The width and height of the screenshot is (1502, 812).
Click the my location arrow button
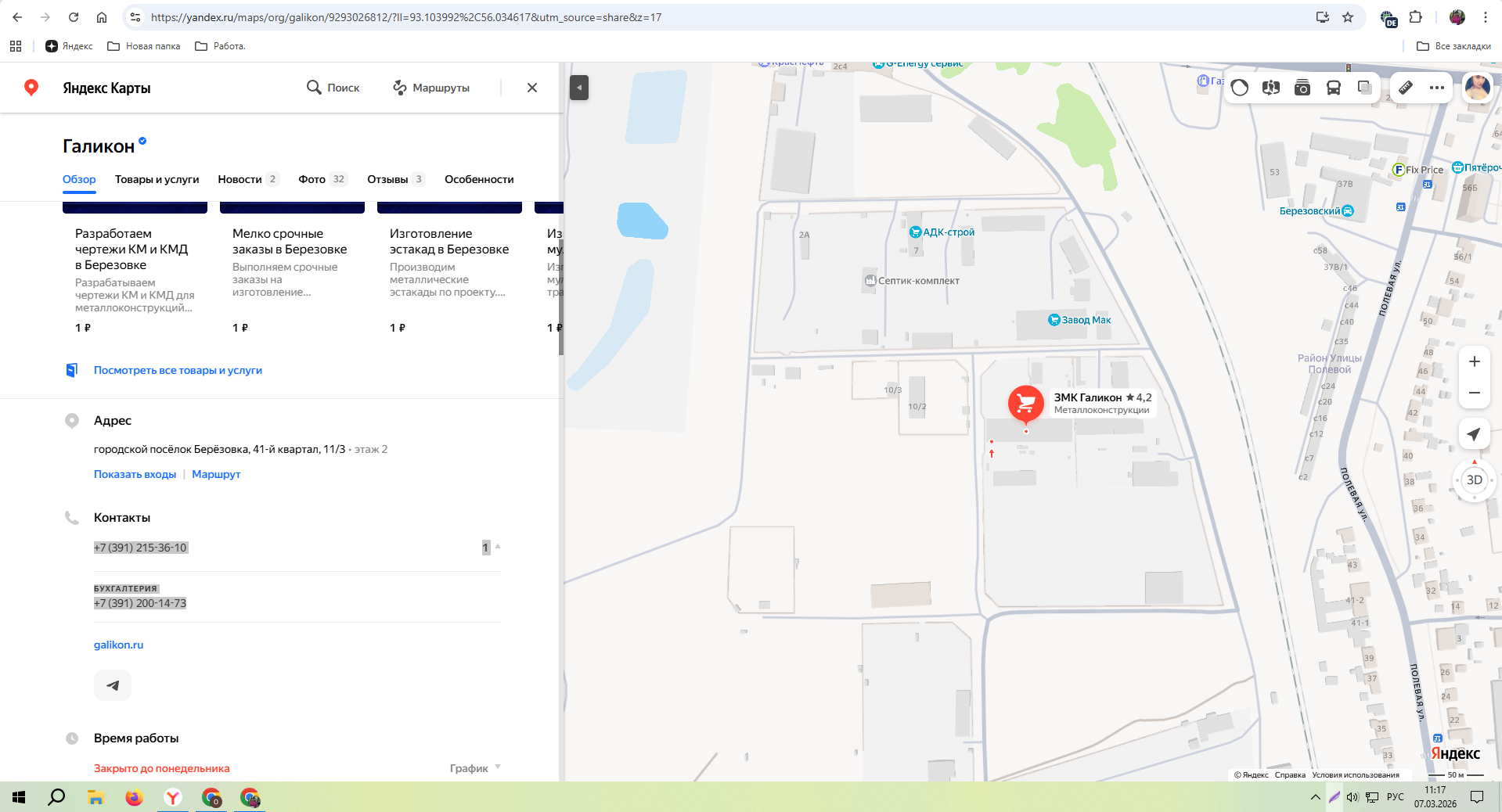pyautogui.click(x=1474, y=434)
